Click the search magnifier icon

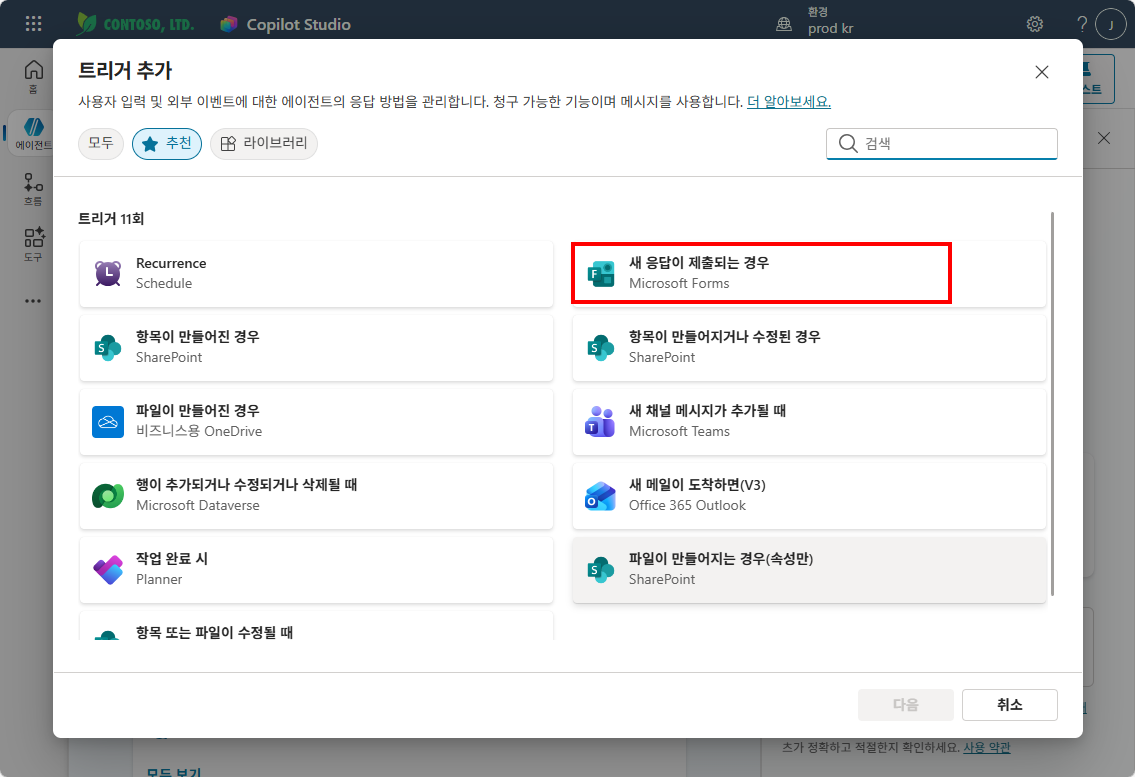pos(848,143)
